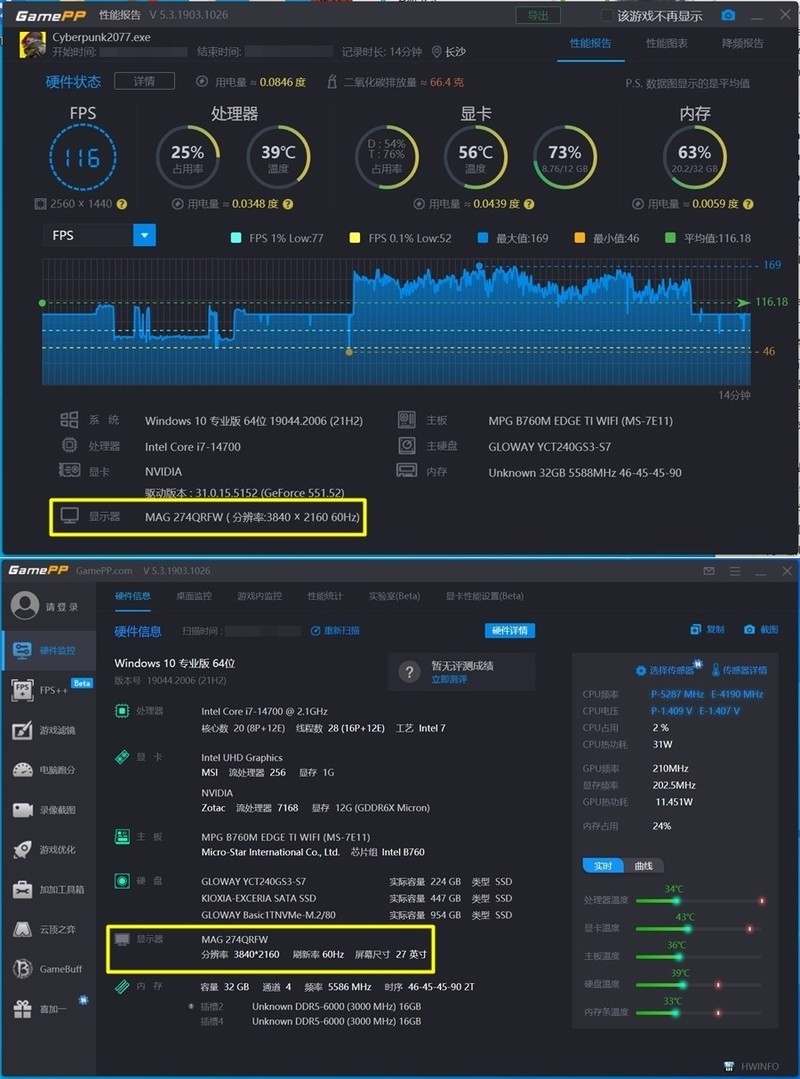Click the cyan FPS 1% Low legend swatch

point(236,238)
